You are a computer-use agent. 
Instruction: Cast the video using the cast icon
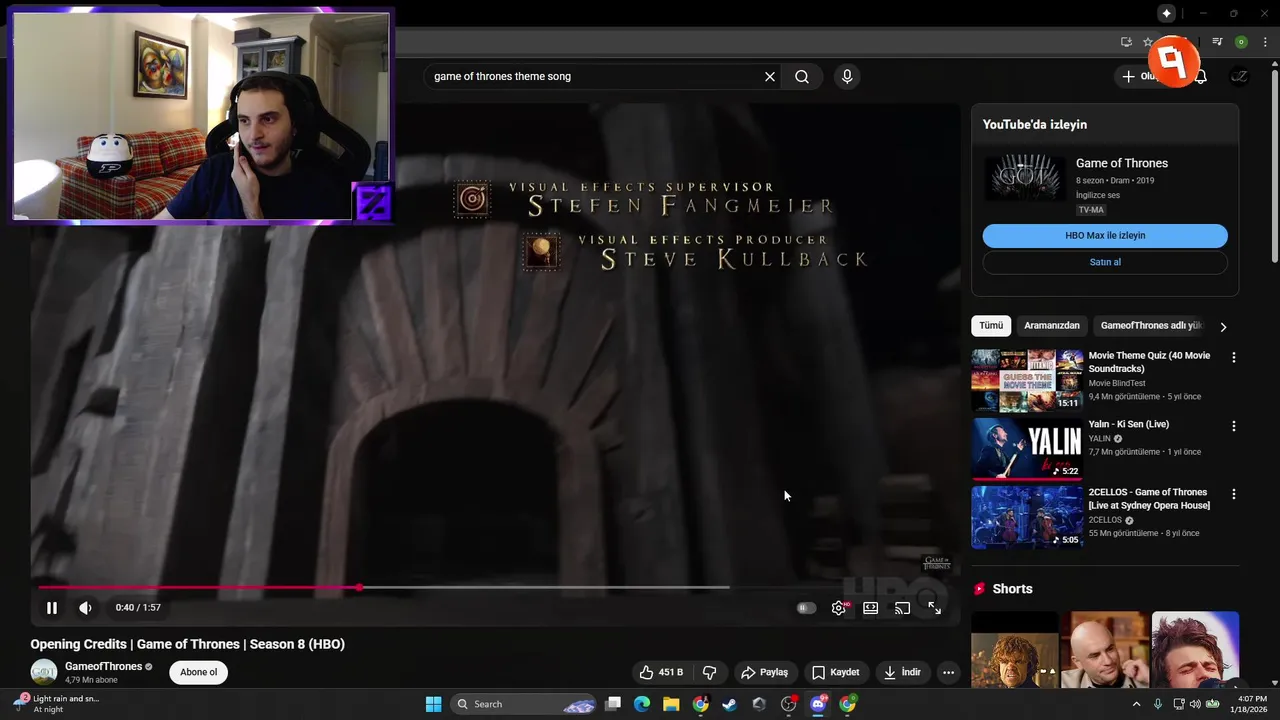pyautogui.click(x=902, y=608)
